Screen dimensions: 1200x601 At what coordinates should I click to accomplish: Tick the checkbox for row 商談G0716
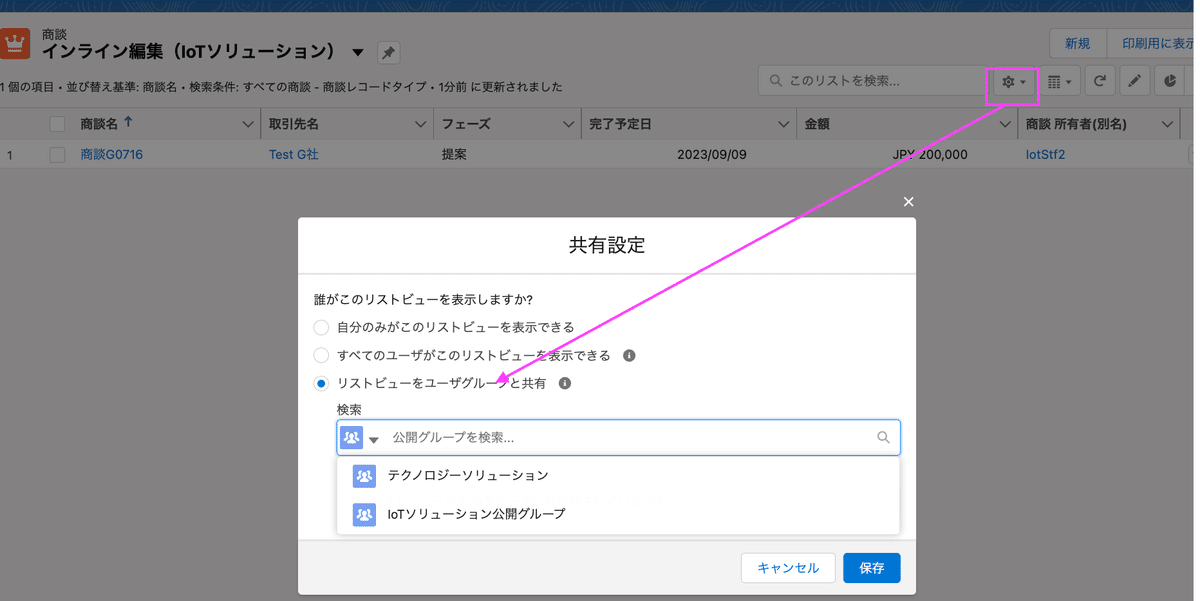(x=57, y=155)
